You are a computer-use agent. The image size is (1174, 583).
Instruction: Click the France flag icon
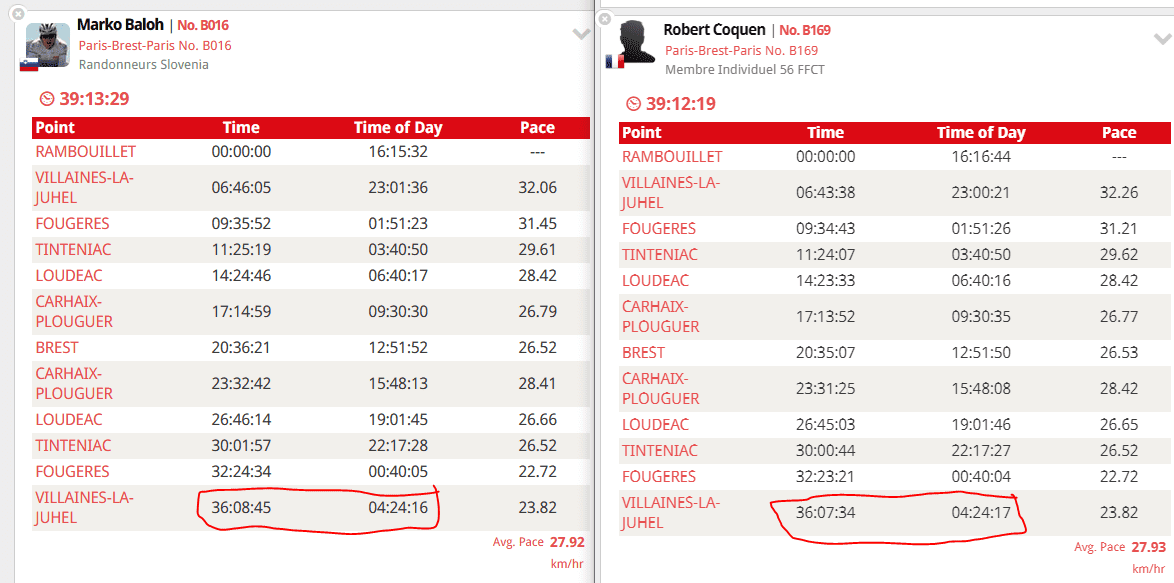(614, 61)
